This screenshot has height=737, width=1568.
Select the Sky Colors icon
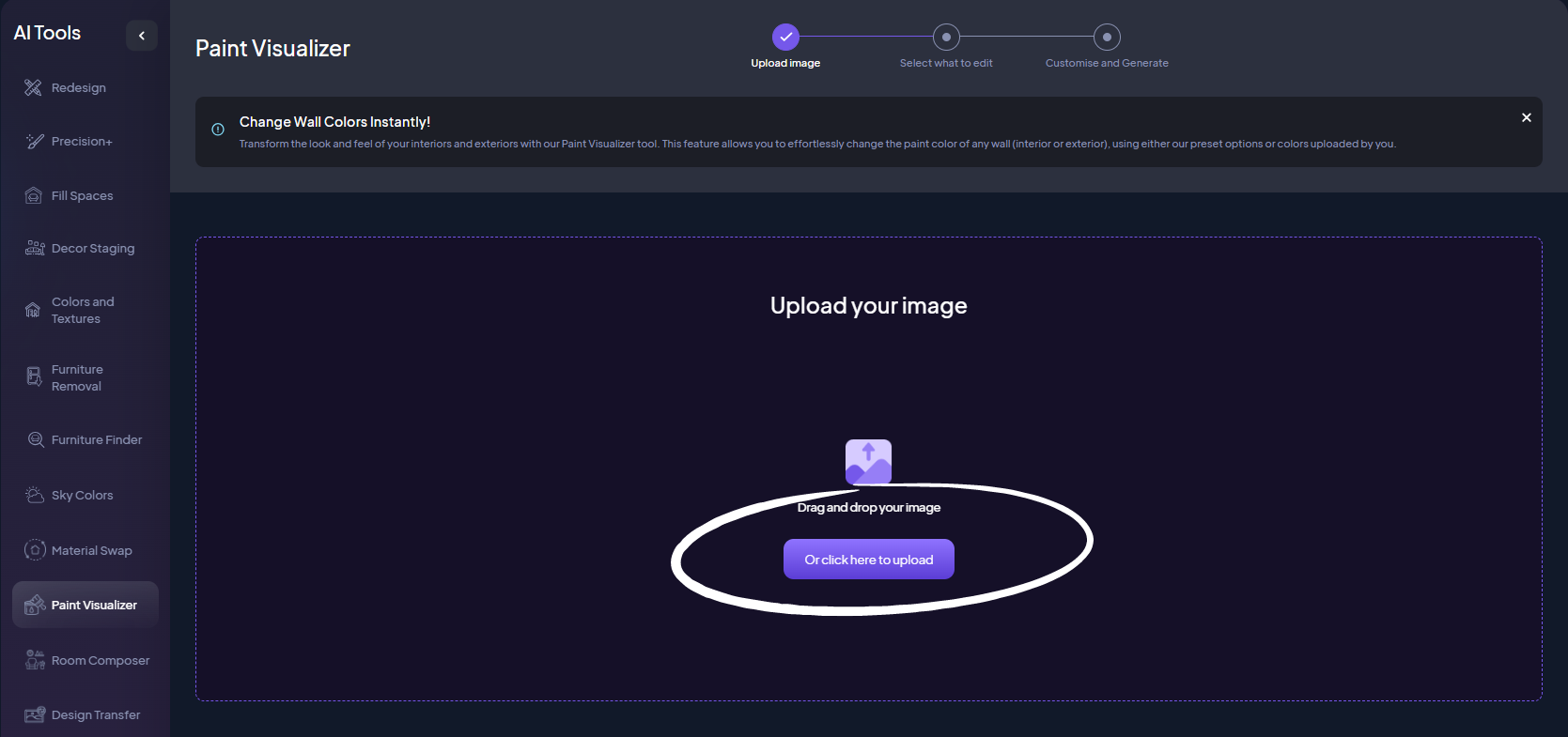(35, 495)
